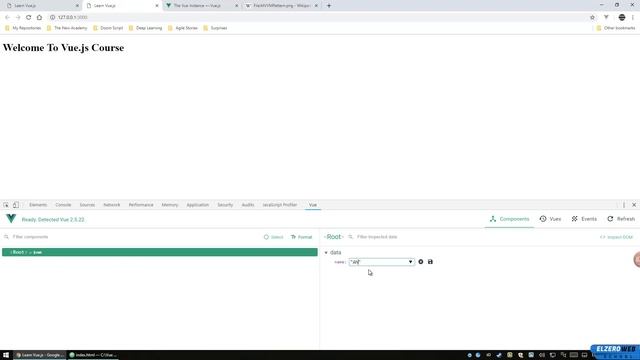640x360 pixels.
Task: Click the site info icon in address bar
Action: pyautogui.click(x=52, y=17)
